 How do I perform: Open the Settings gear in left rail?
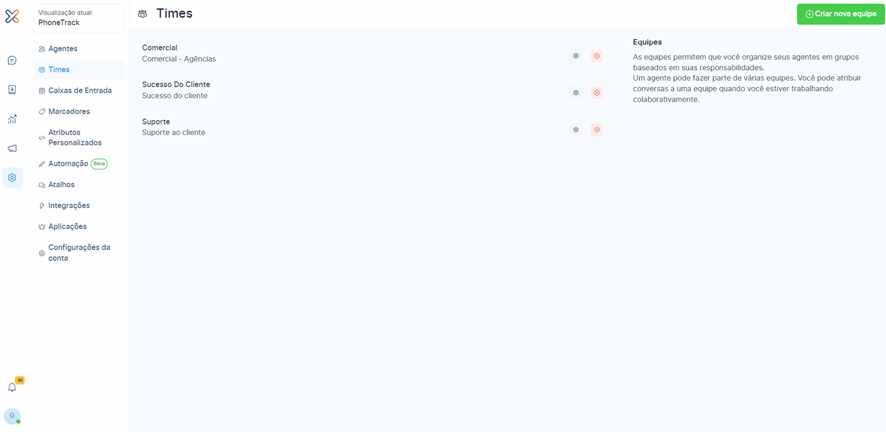pos(12,178)
